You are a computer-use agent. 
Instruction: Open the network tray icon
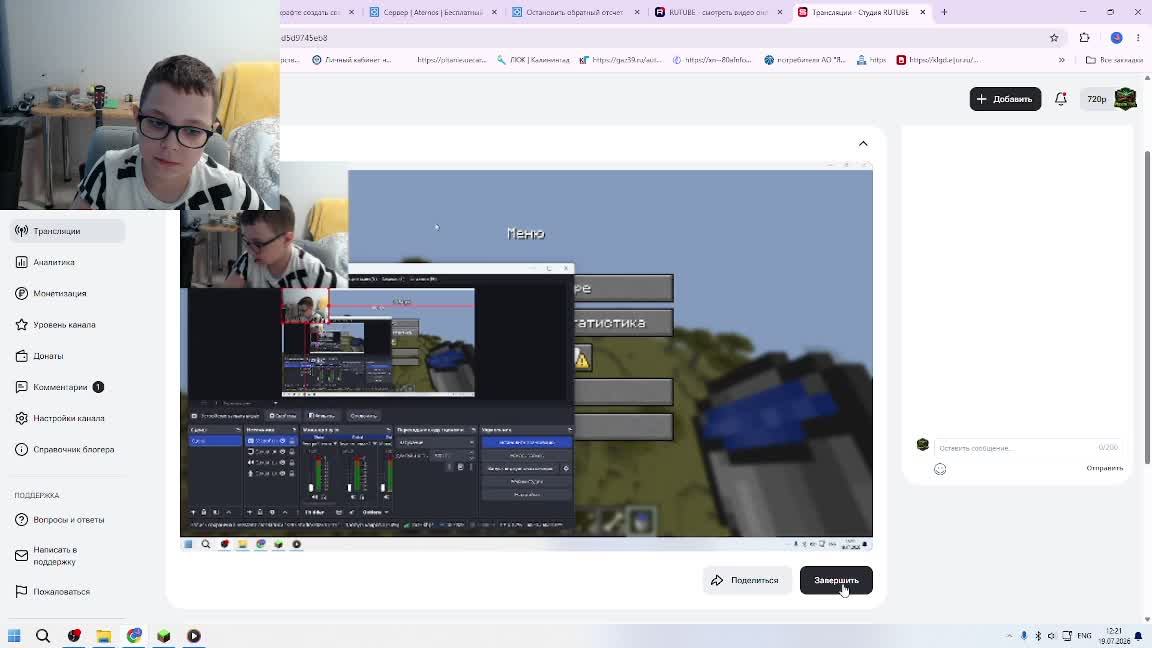[x=1067, y=636]
